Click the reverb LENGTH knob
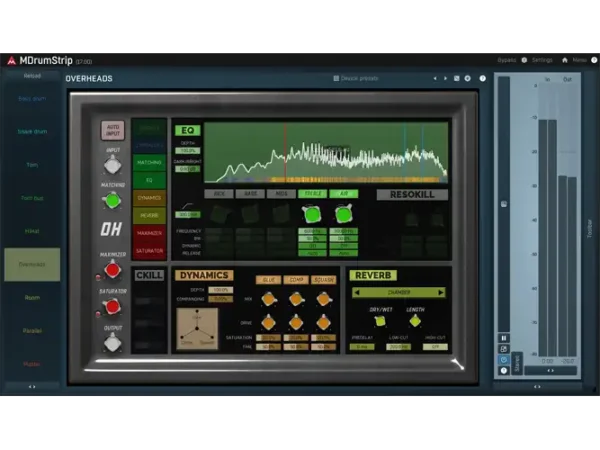The image size is (600, 450). 415,321
